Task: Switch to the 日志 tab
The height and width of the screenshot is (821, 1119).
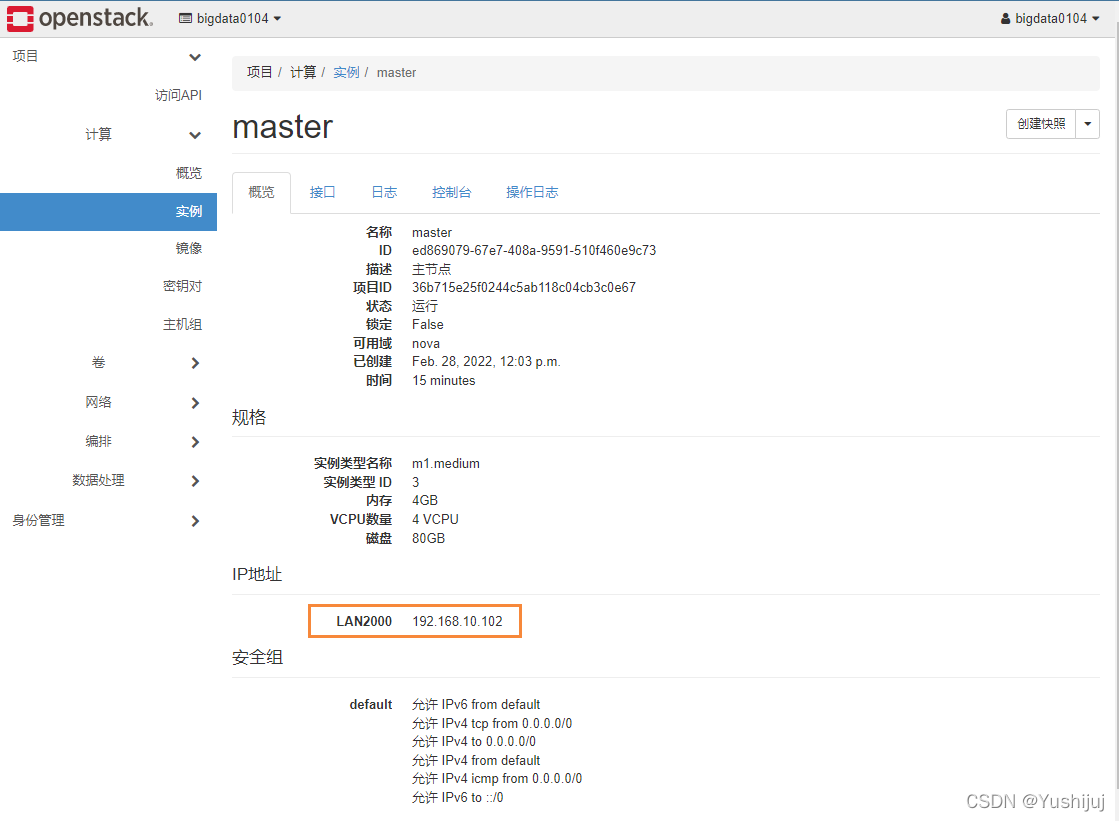Action: (x=384, y=192)
